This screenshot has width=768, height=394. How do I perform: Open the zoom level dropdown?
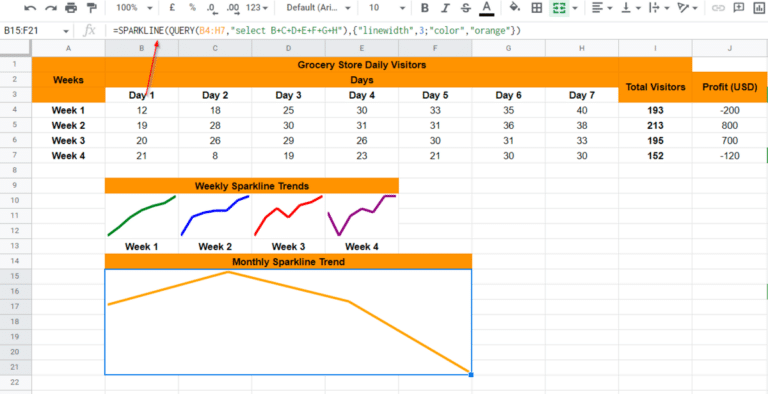click(135, 8)
